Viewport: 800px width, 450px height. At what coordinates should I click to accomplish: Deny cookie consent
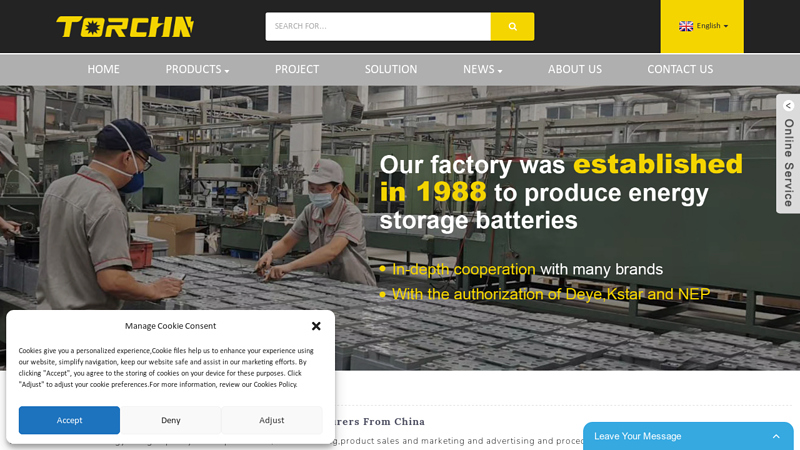[170, 420]
